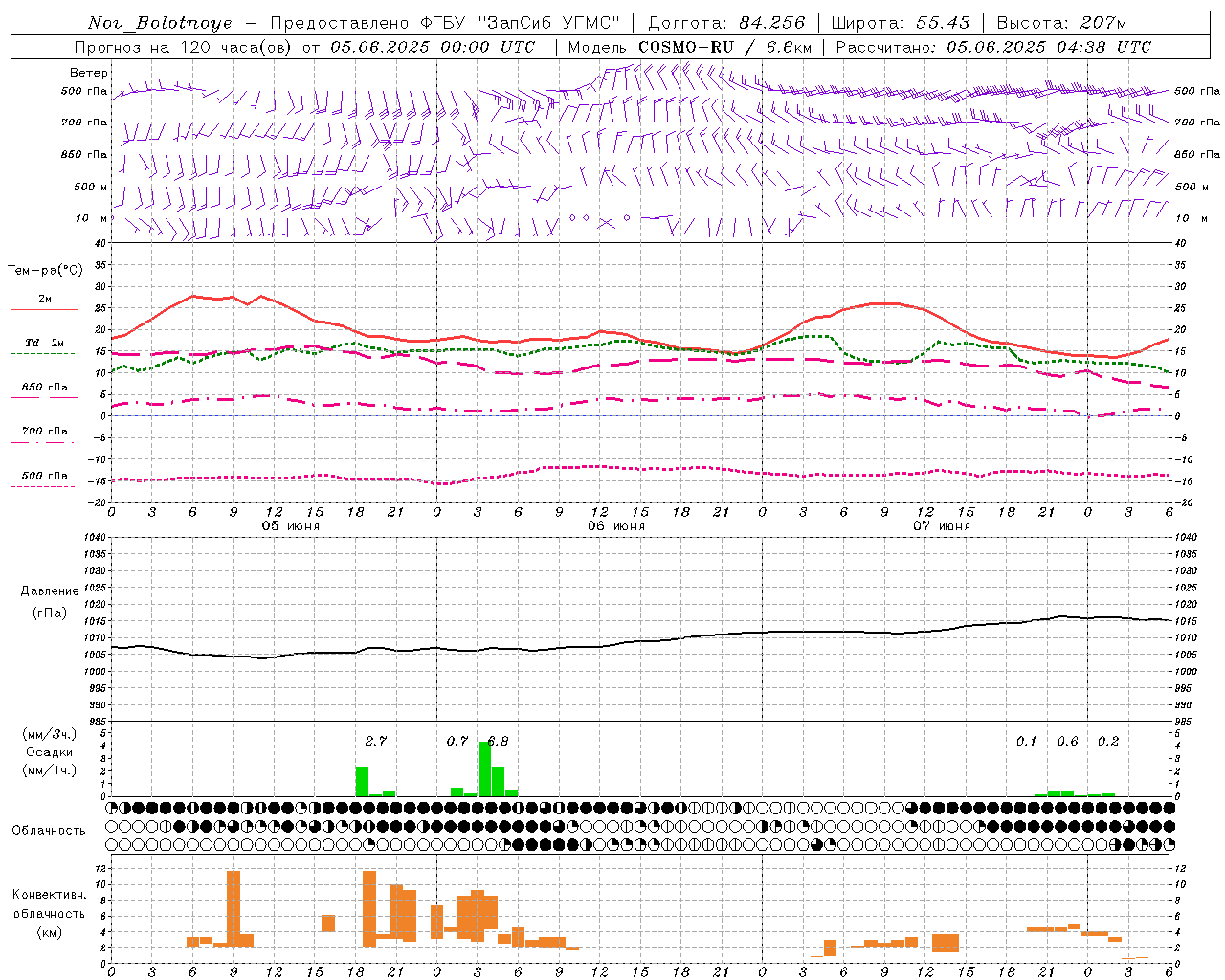
Task: Click the precipitation total value 6.8
Action: coord(498,741)
